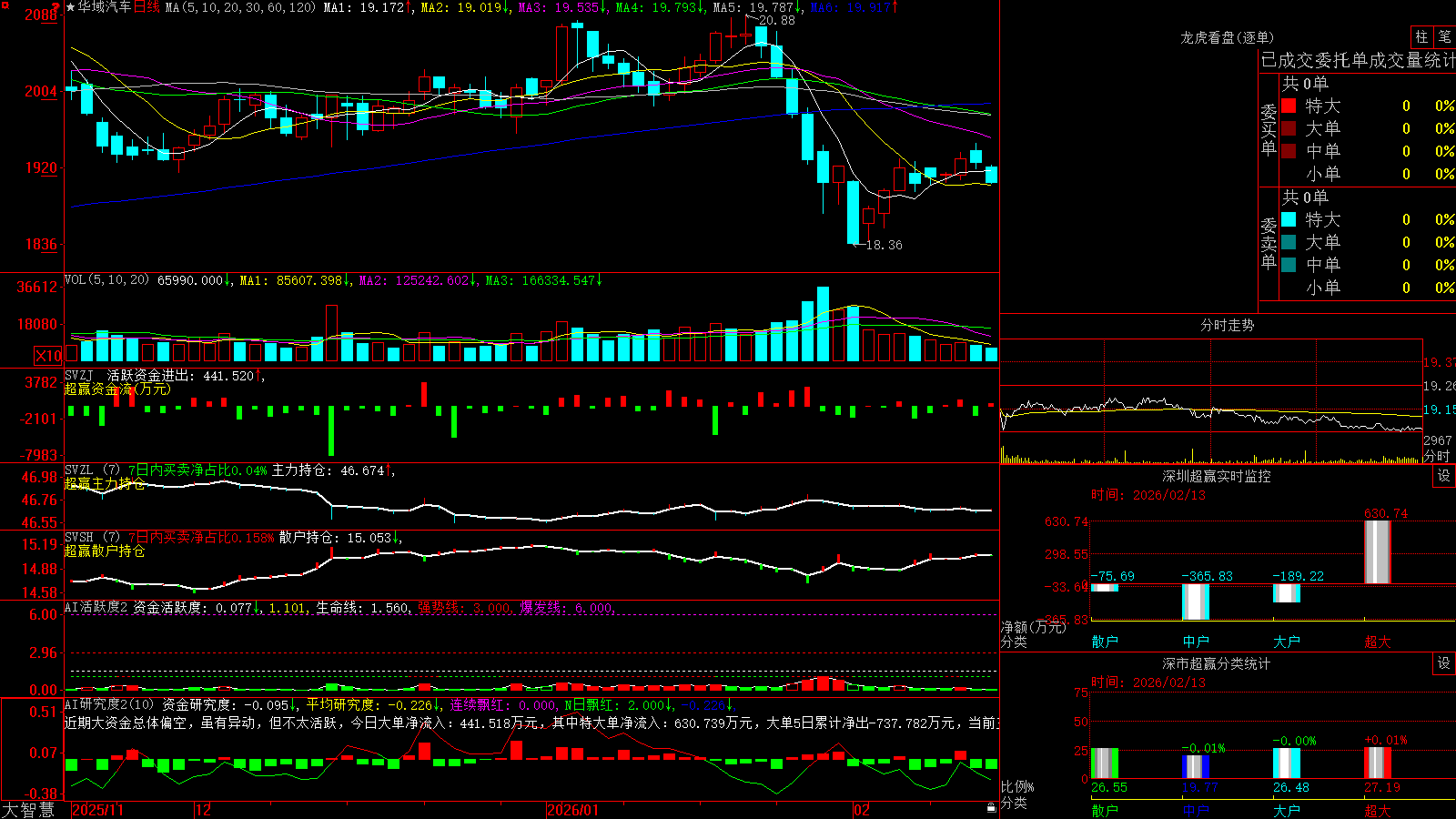The width and height of the screenshot is (1456, 819).
Task: Click the 超赢资金流(万元) label
Action: coord(117,389)
